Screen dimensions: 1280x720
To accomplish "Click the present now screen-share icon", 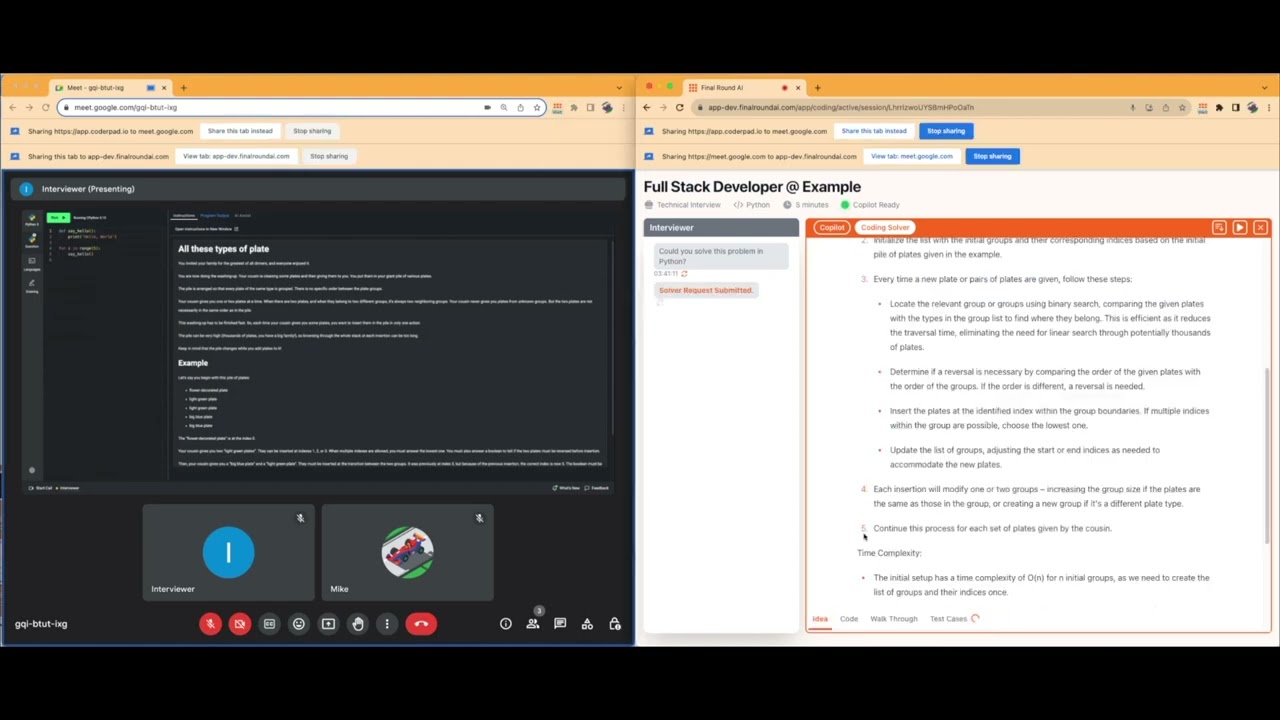I will click(x=328, y=624).
